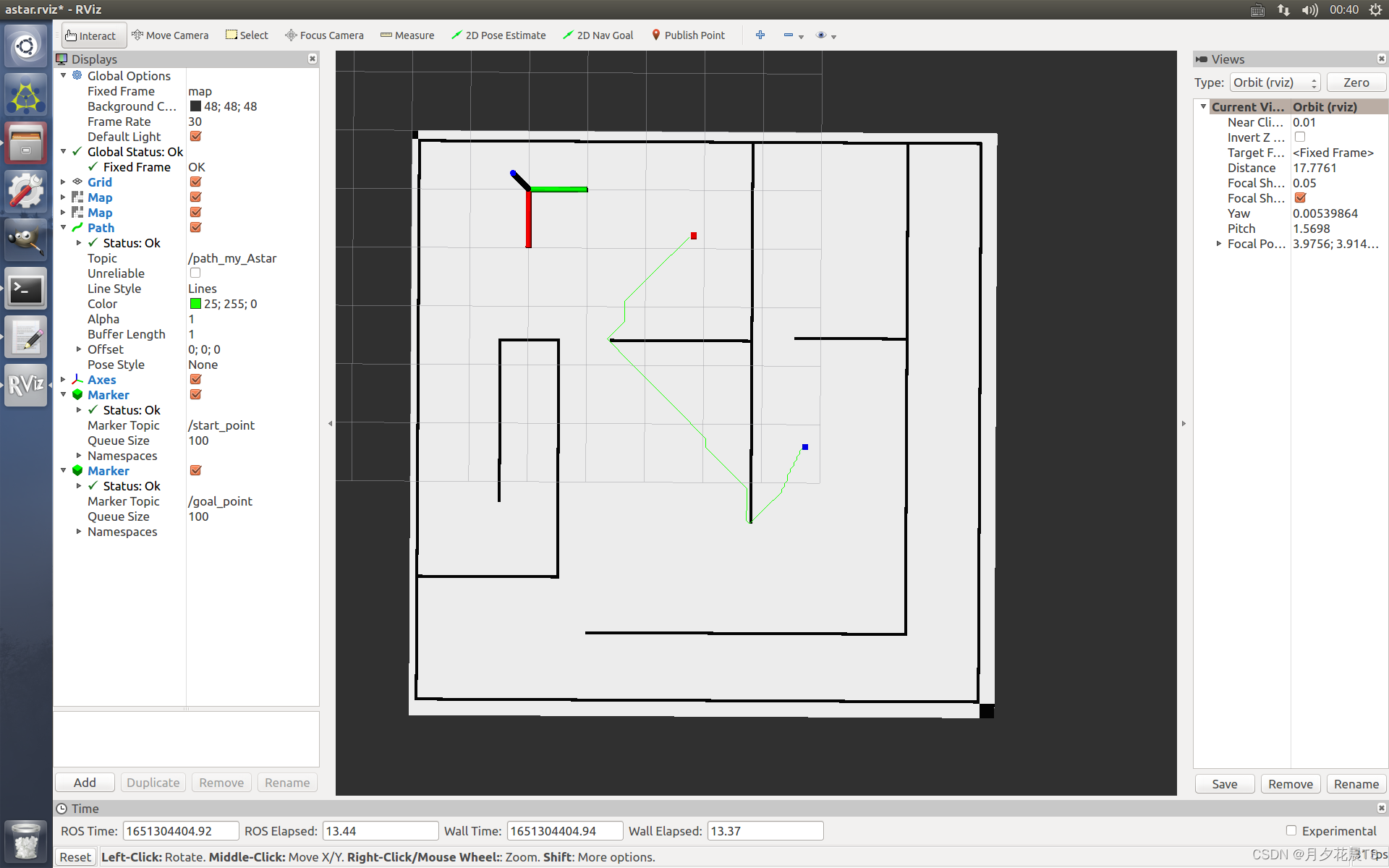Uncheck the first Map display
The image size is (1389, 868).
coord(195,197)
